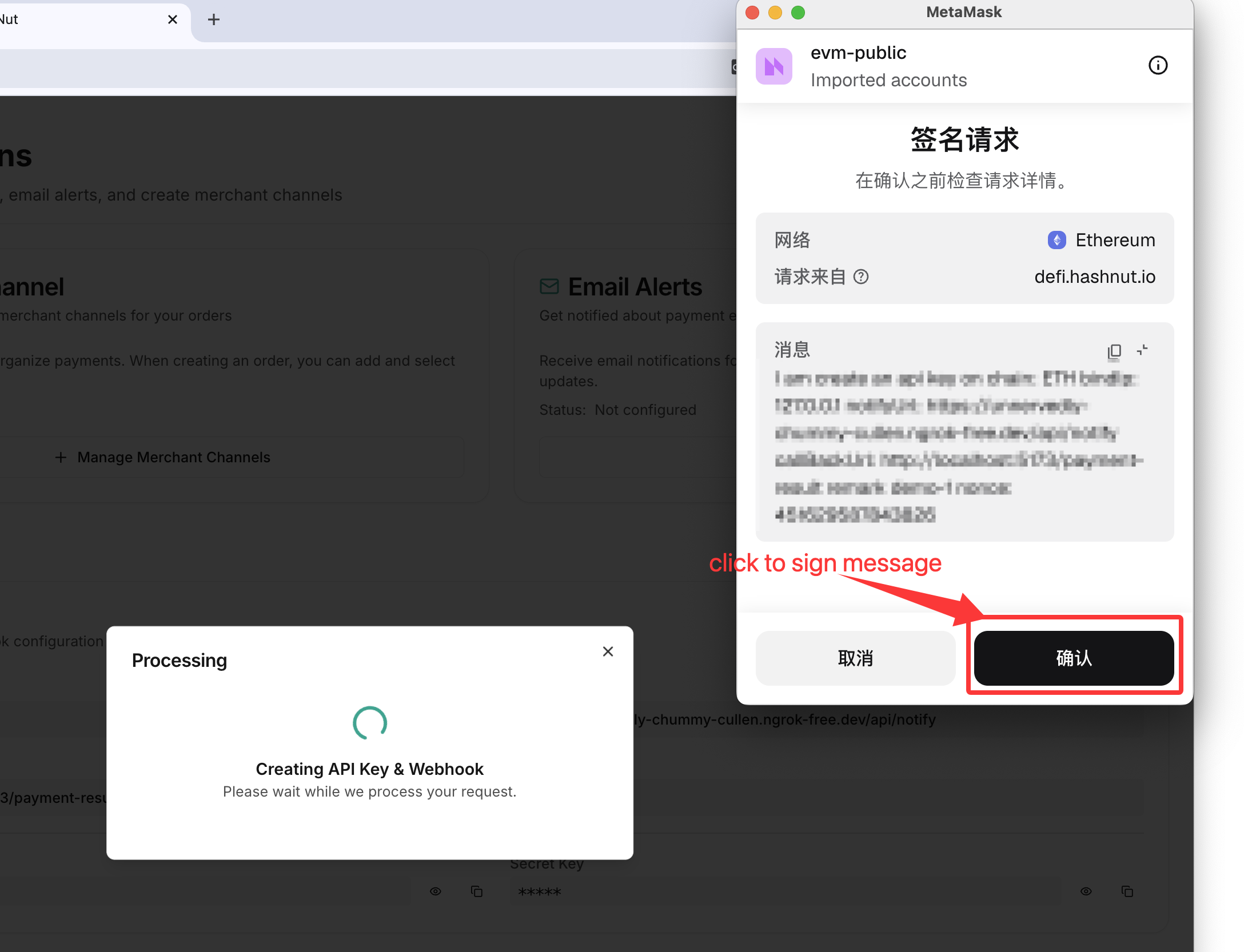Confirm the signature with 确认 button
Image resolution: width=1244 pixels, height=952 pixels.
tap(1074, 658)
